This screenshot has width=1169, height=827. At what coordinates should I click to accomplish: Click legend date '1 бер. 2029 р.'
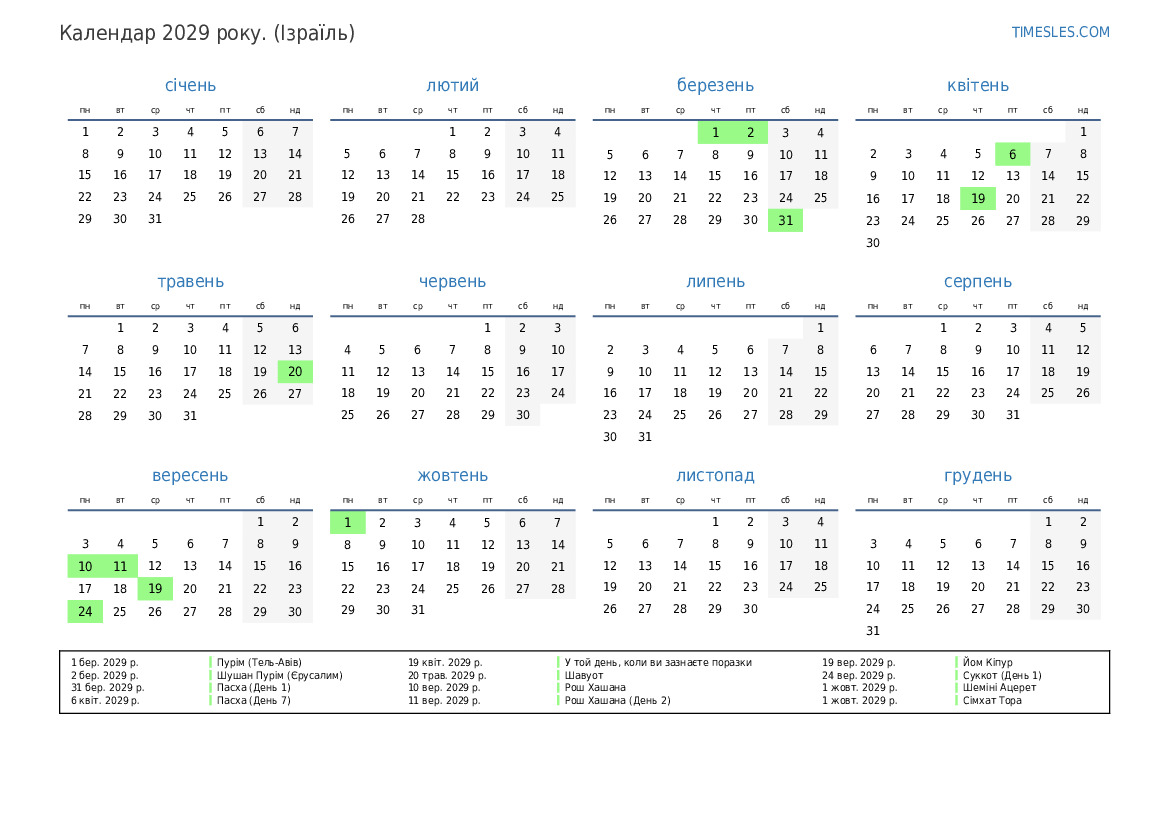[105, 662]
